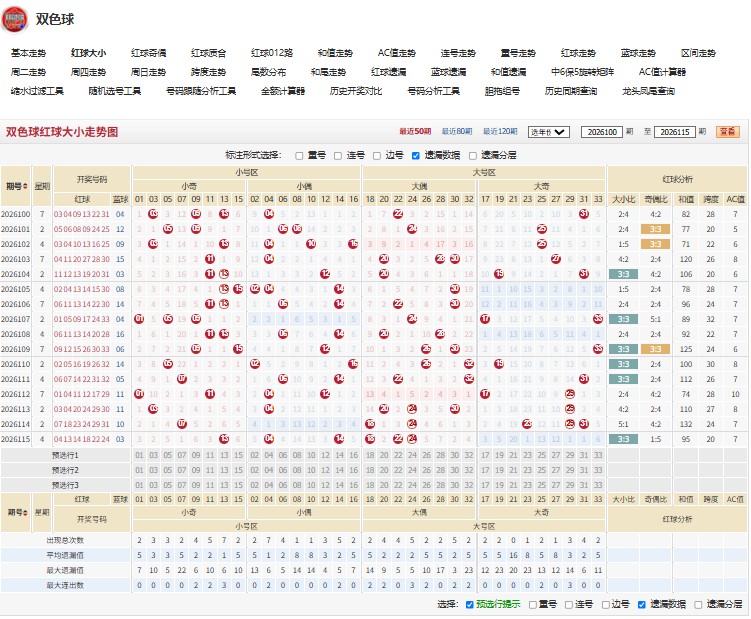751x619 pixels.
Task: Enable the 遗漏分层 checkbox at top
Action: coord(473,156)
